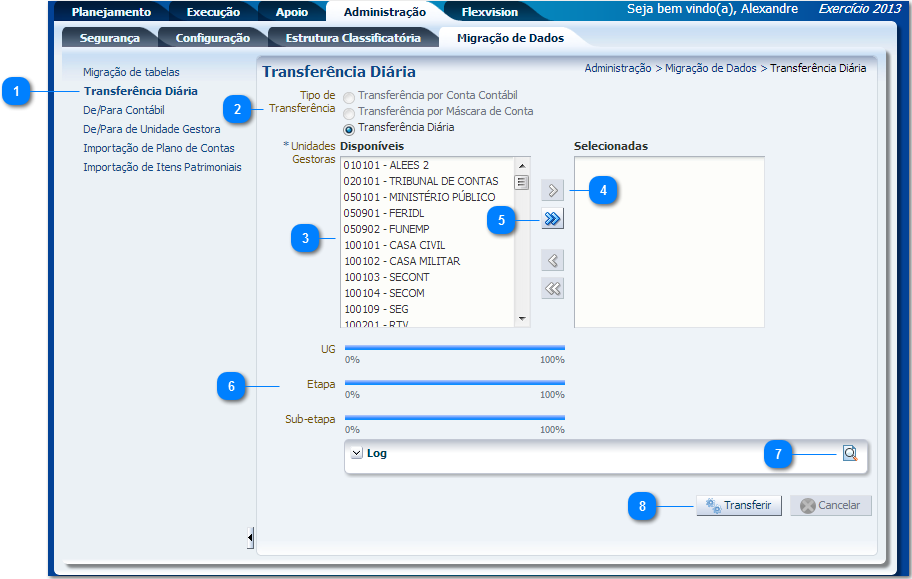The width and height of the screenshot is (912, 579).
Task: Click the Etapa progress bar
Action: pos(454,382)
